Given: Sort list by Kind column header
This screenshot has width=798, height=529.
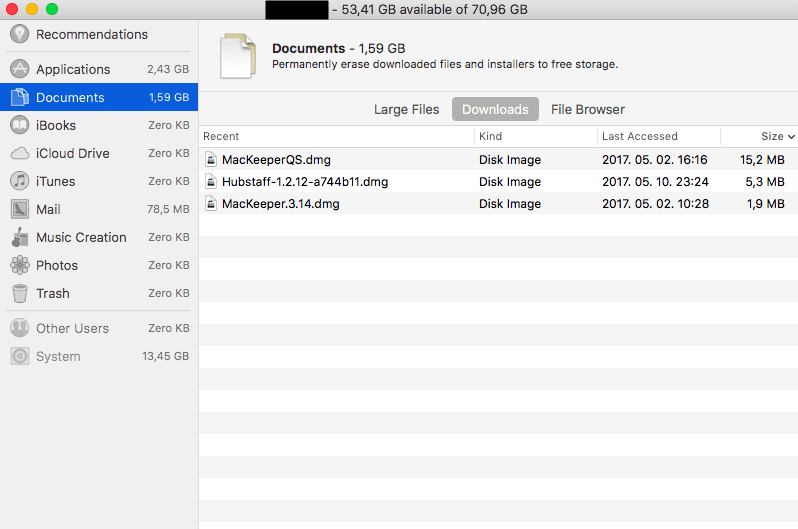Looking at the screenshot, I should (490, 136).
